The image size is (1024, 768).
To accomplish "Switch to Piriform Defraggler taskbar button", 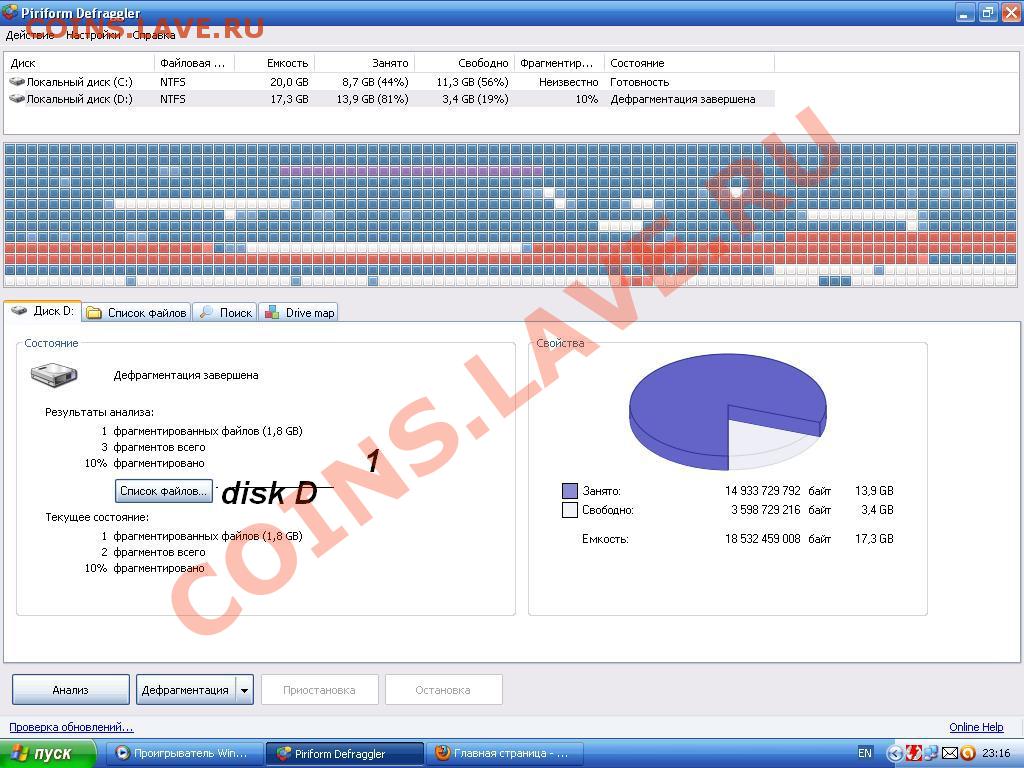I will click(x=345, y=754).
